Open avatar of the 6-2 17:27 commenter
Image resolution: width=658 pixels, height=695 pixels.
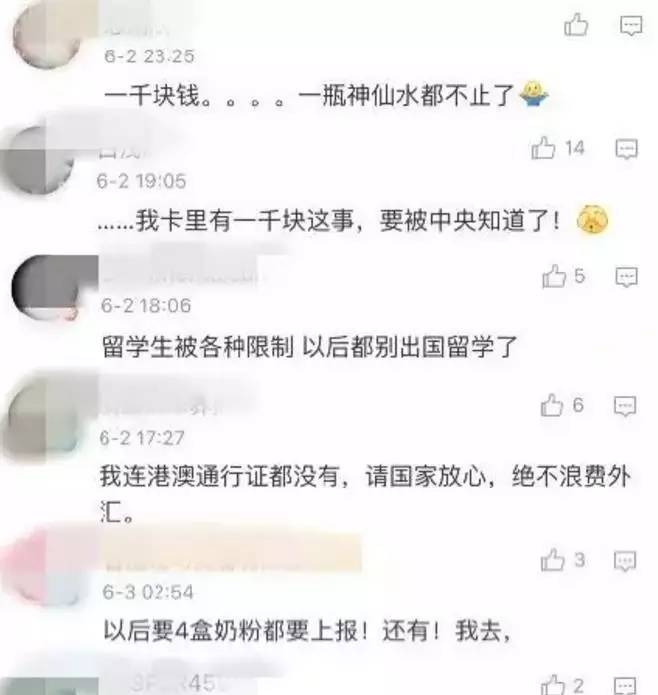[42, 417]
